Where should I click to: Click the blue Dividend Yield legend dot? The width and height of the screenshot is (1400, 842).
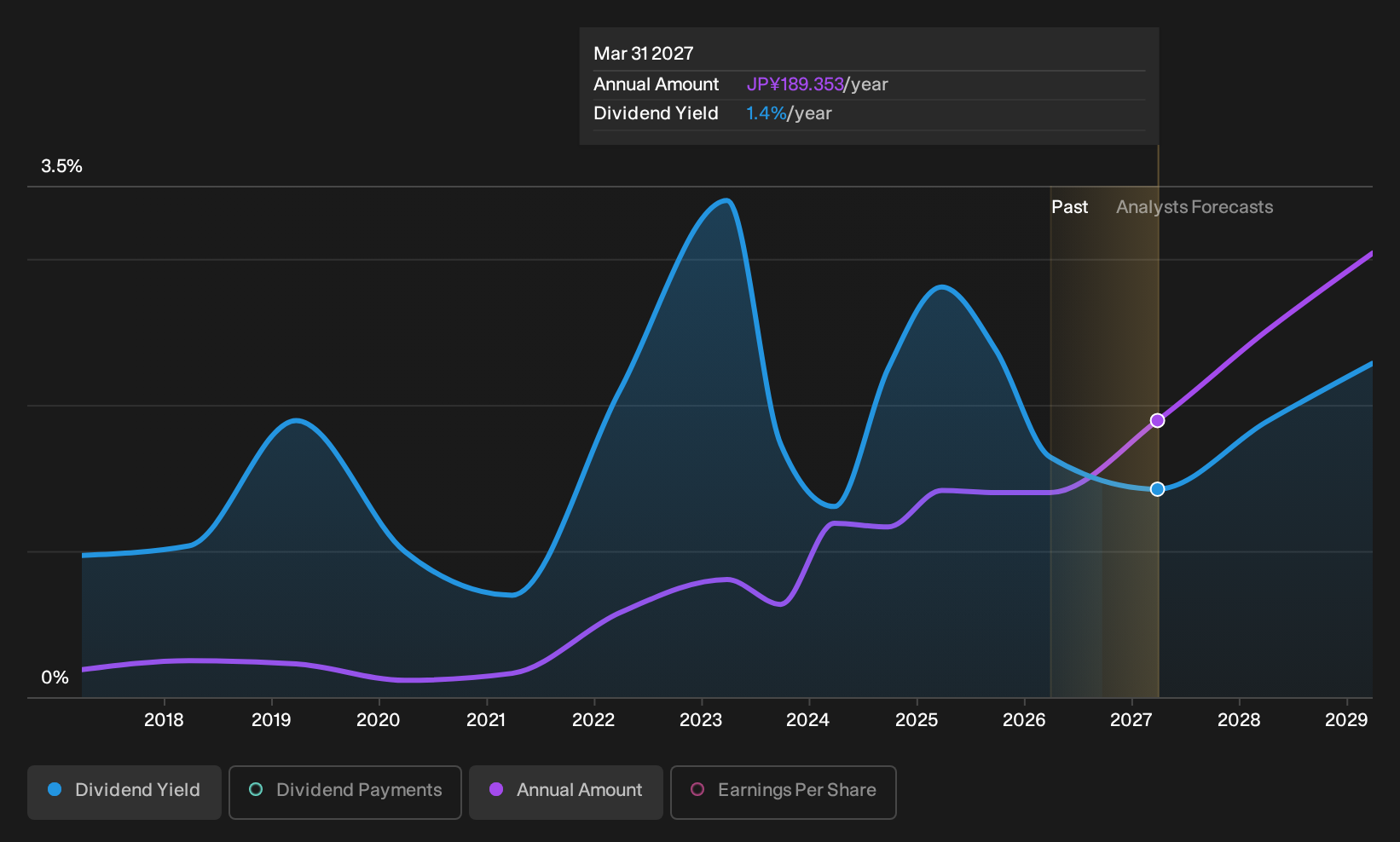pyautogui.click(x=55, y=790)
